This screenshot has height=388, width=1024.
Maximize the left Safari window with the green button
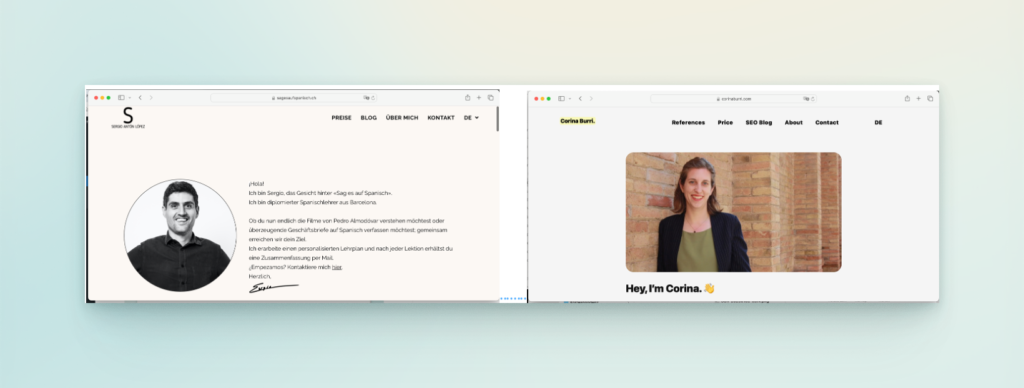pyautogui.click(x=108, y=98)
